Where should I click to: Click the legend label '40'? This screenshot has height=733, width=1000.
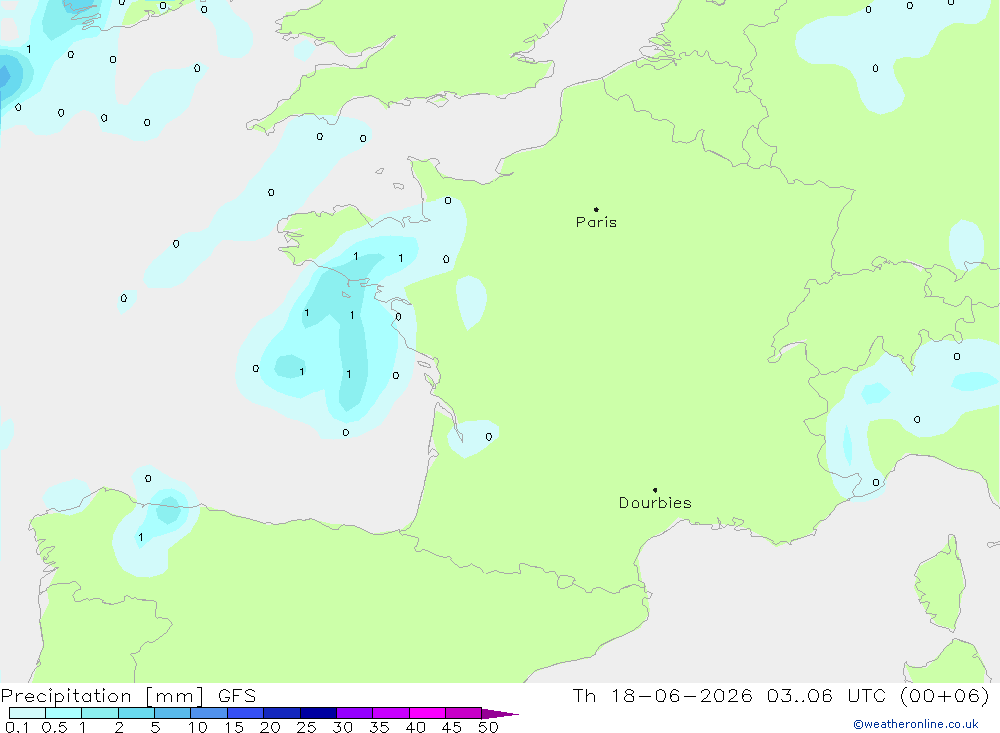[416, 727]
